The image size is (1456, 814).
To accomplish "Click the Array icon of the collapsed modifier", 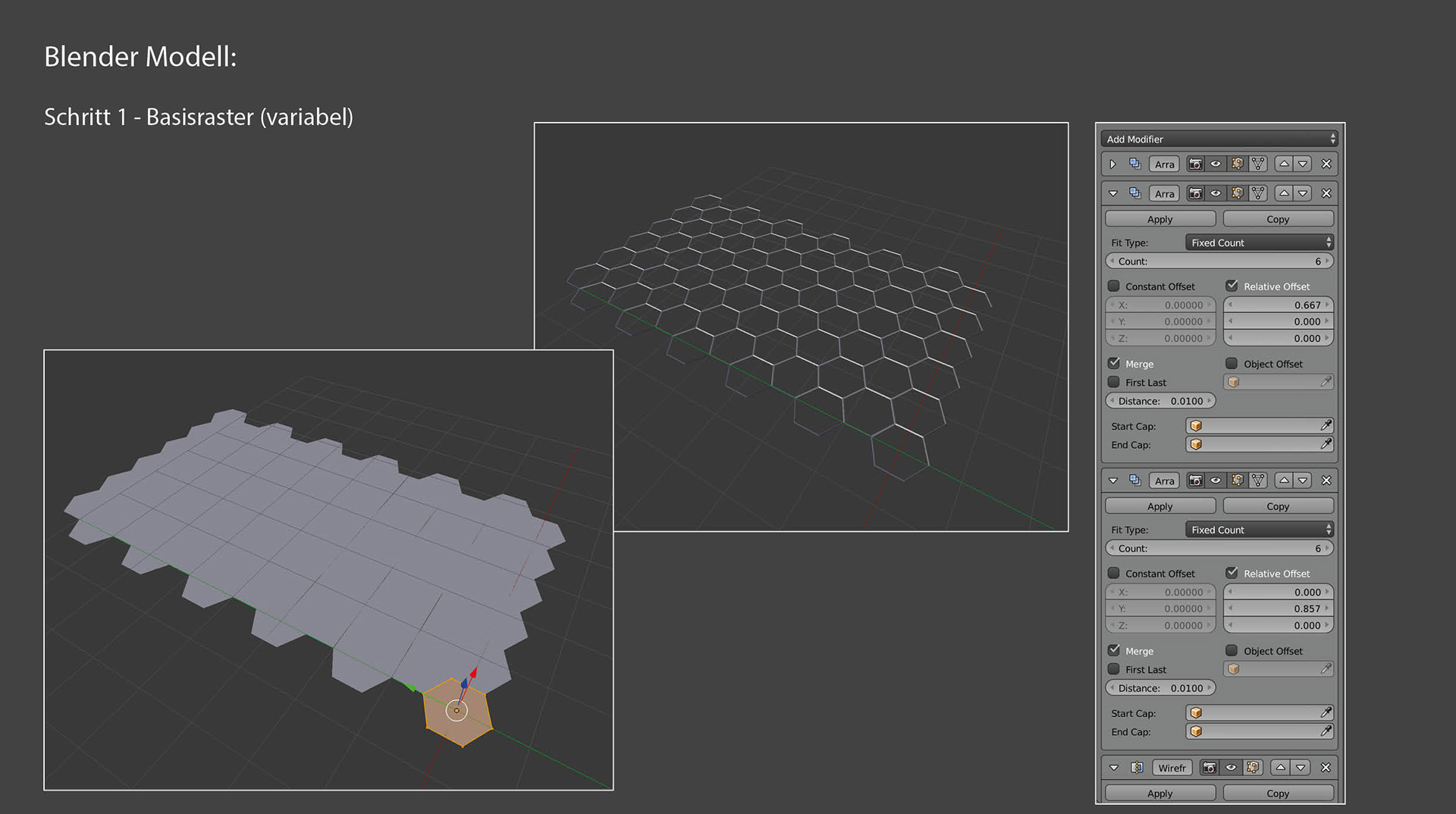I will coord(1135,164).
